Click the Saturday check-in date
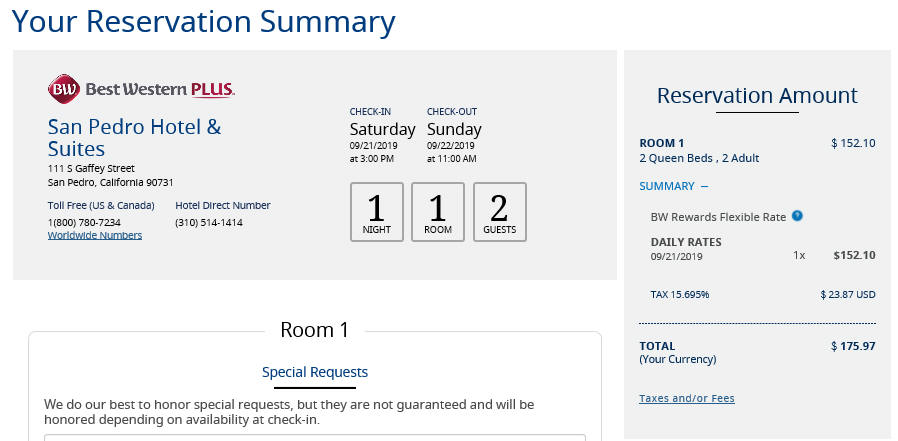Viewport: 898px width, 441px height. coord(383,129)
